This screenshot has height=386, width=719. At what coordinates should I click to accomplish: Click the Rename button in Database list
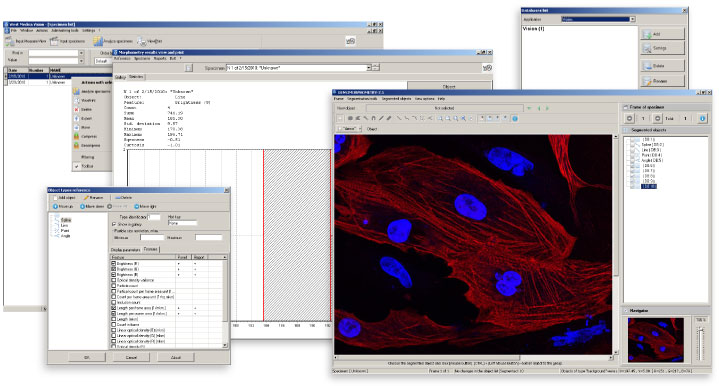(x=662, y=81)
